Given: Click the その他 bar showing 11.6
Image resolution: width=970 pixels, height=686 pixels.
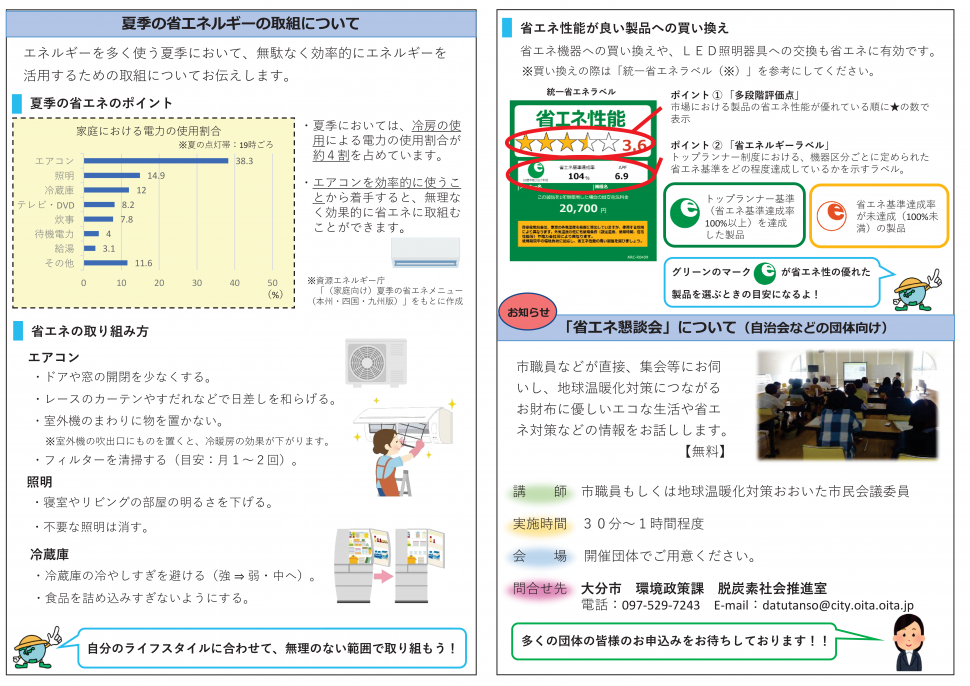Looking at the screenshot, I should 106,263.
